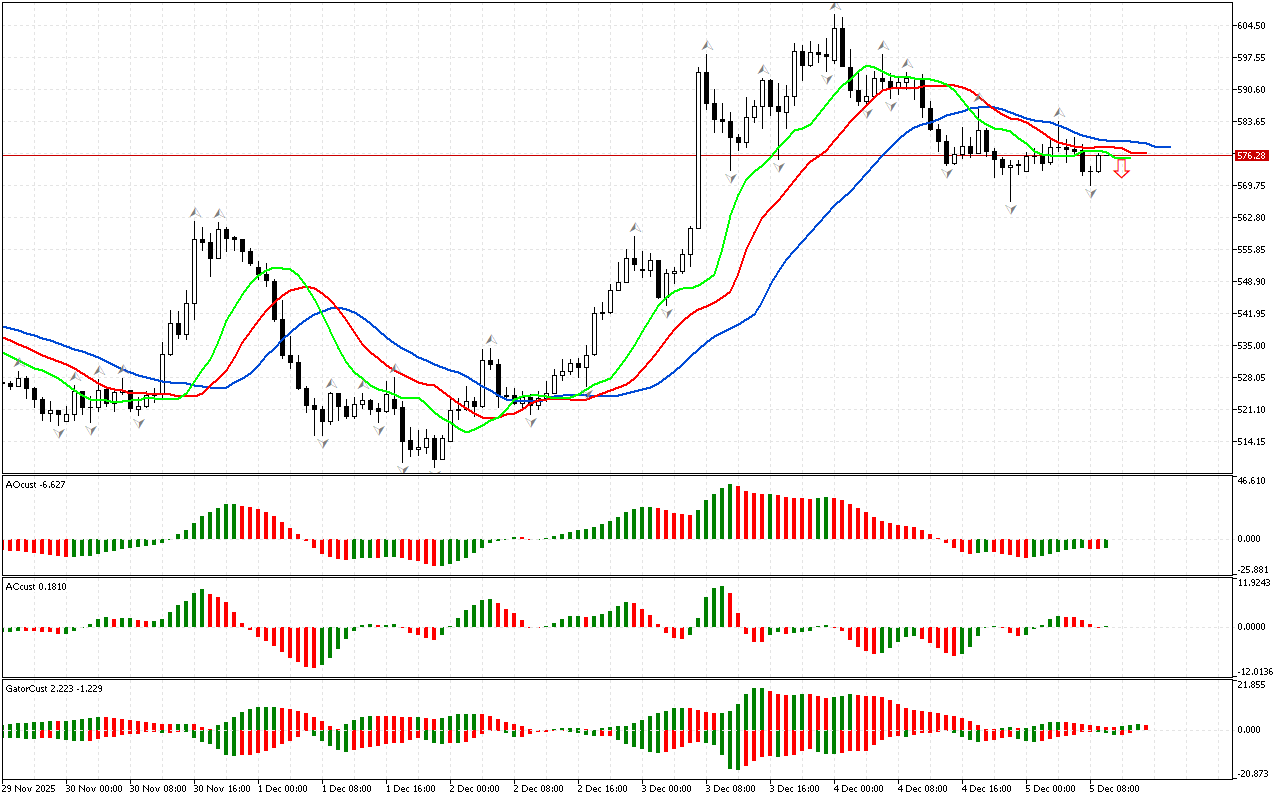Click the tallest green bar in AOcust histogram
The height and width of the screenshot is (800, 1280).
731,512
